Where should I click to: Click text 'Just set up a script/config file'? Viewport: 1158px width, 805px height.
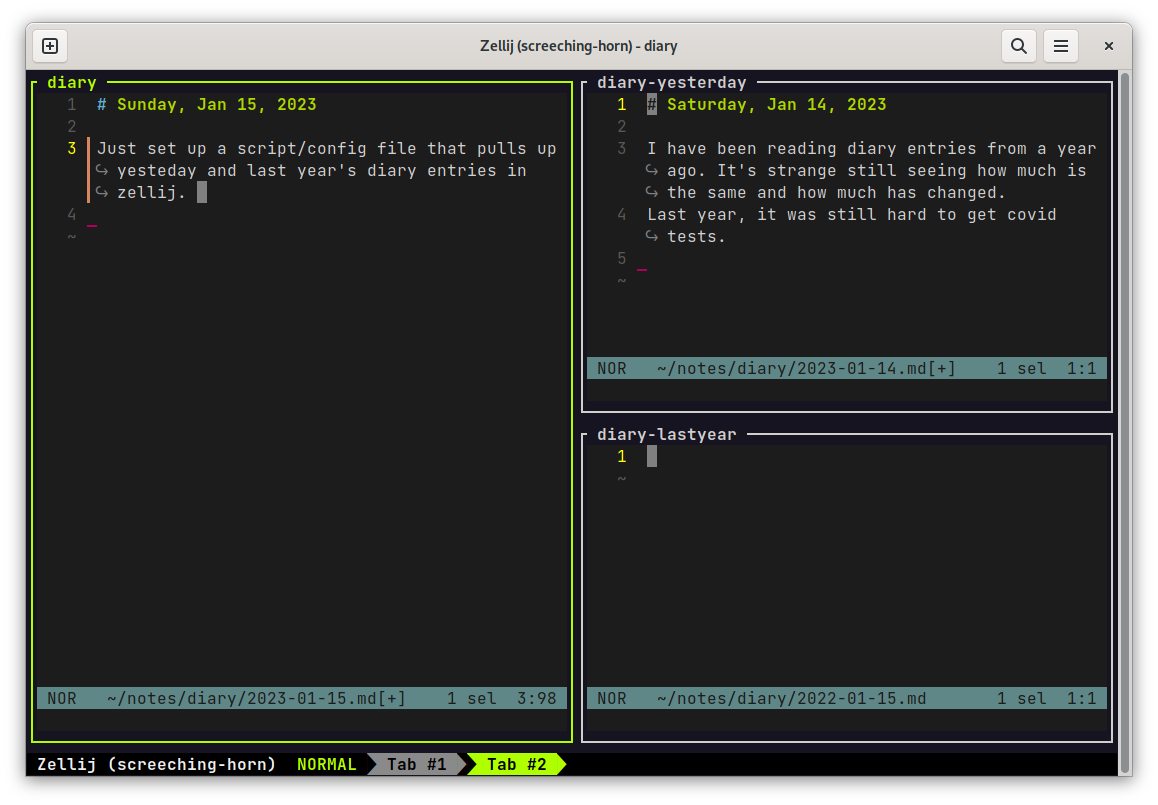[256, 148]
